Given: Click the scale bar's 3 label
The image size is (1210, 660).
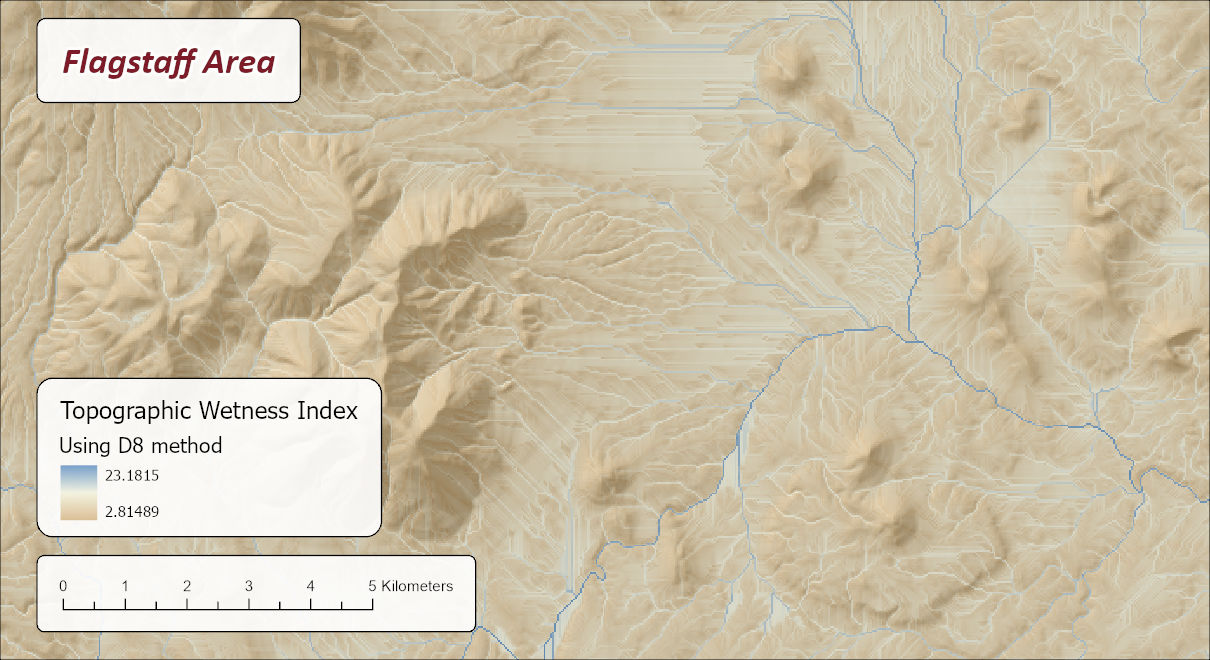Looking at the screenshot, I should pos(249,586).
